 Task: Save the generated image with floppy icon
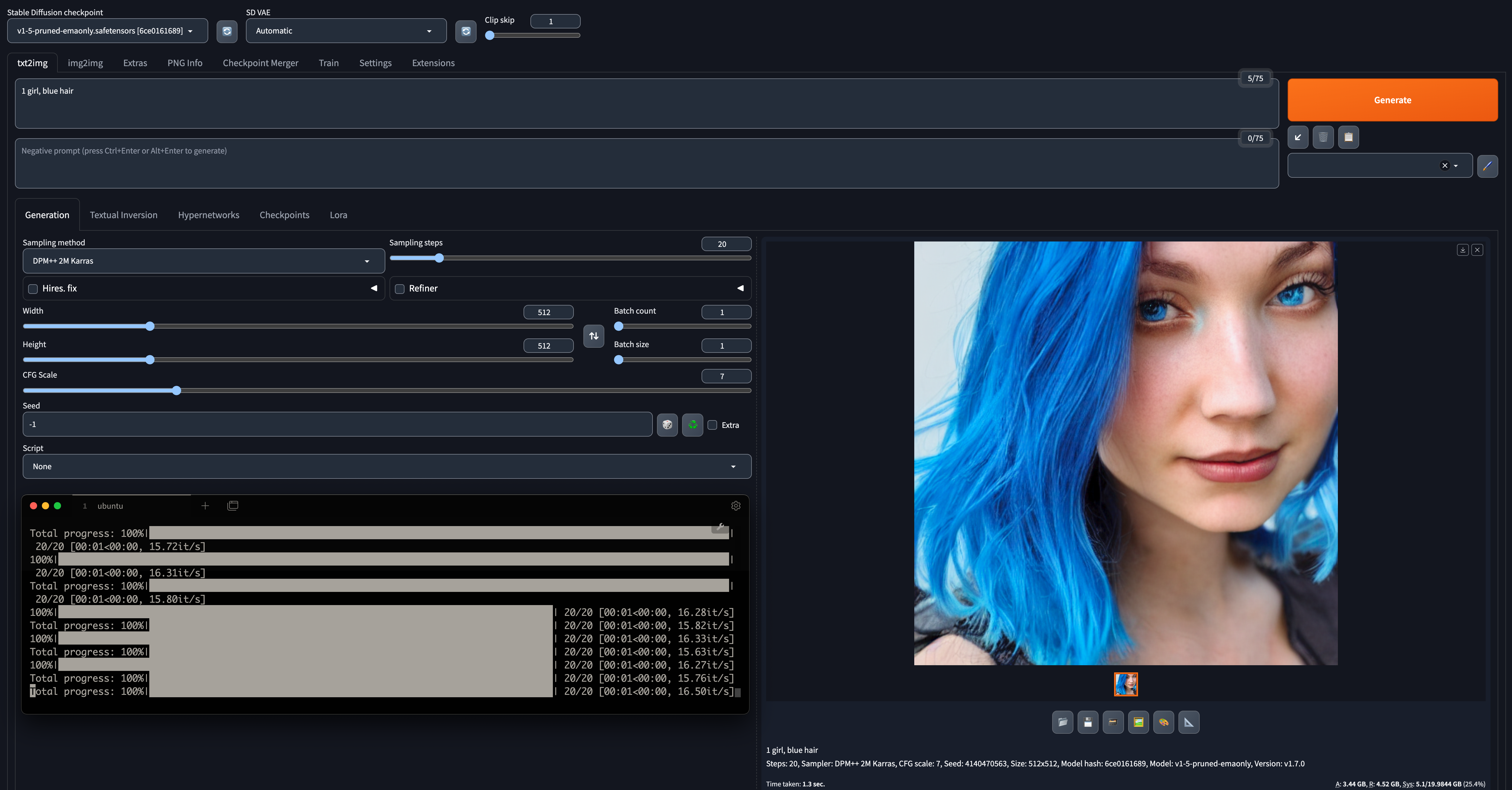pyautogui.click(x=1088, y=722)
